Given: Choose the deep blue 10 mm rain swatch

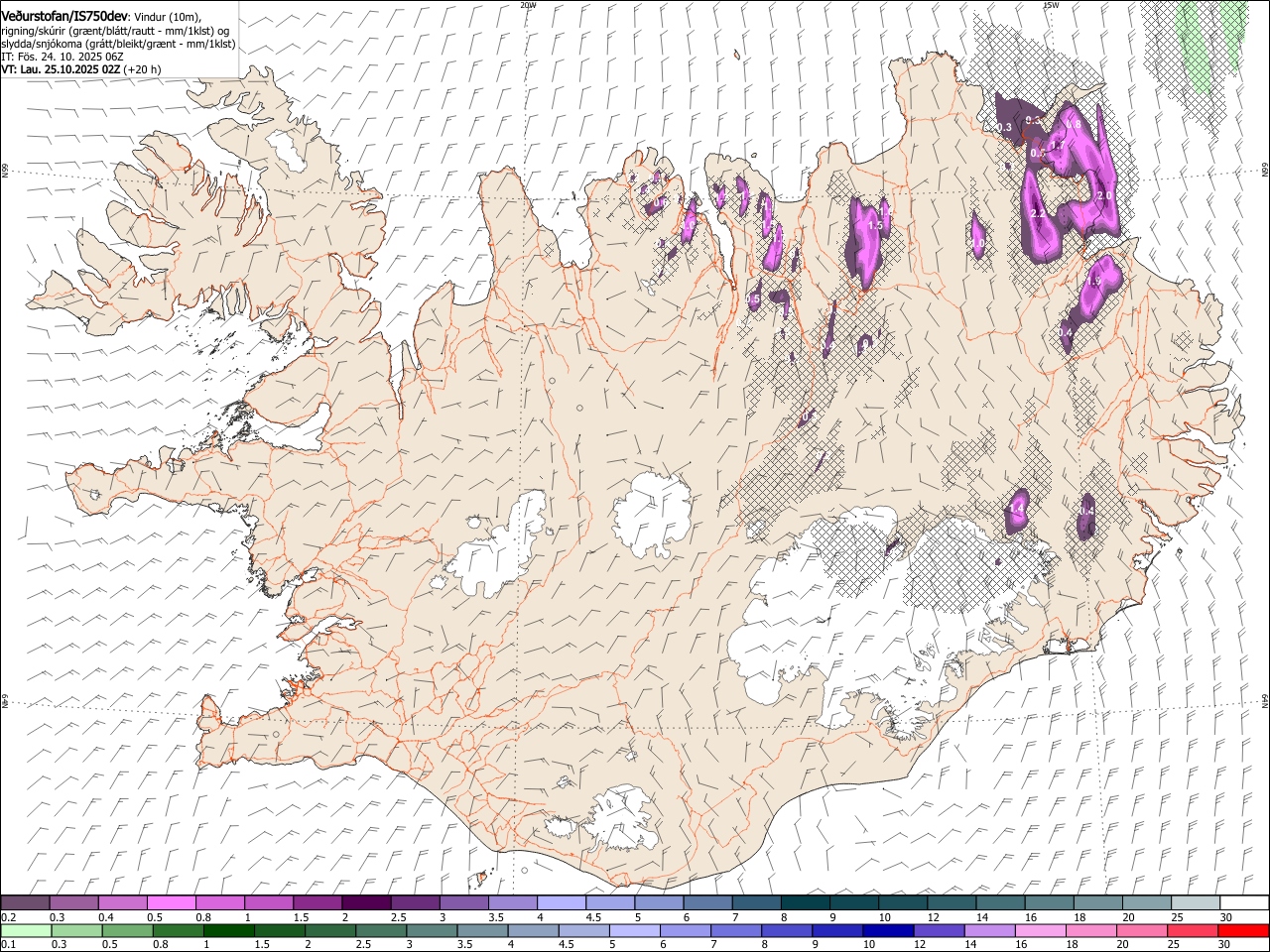Looking at the screenshot, I should pyautogui.click(x=888, y=931).
